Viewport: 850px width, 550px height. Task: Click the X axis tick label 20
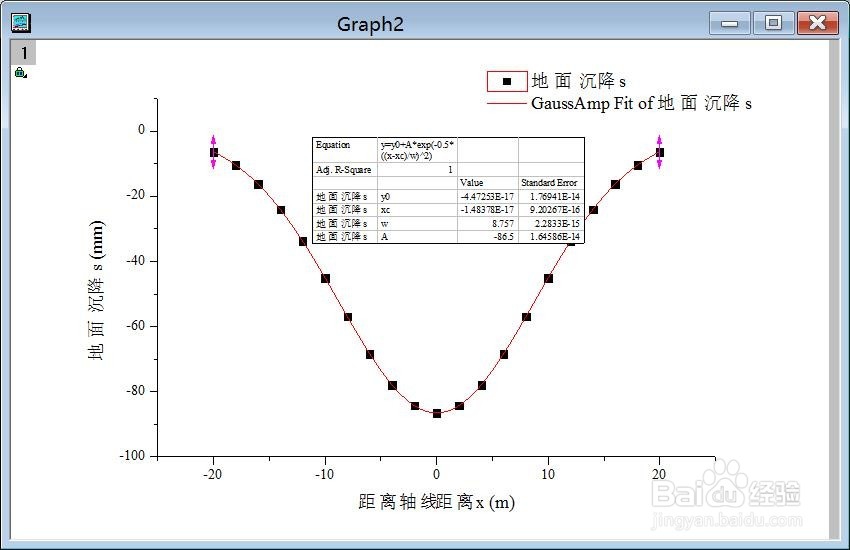(659, 474)
